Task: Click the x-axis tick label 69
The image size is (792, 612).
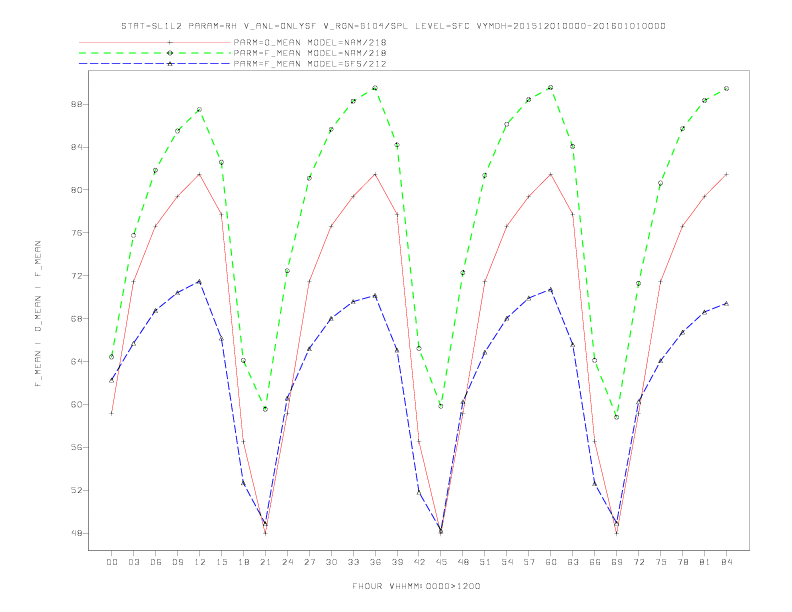Action: [x=617, y=562]
